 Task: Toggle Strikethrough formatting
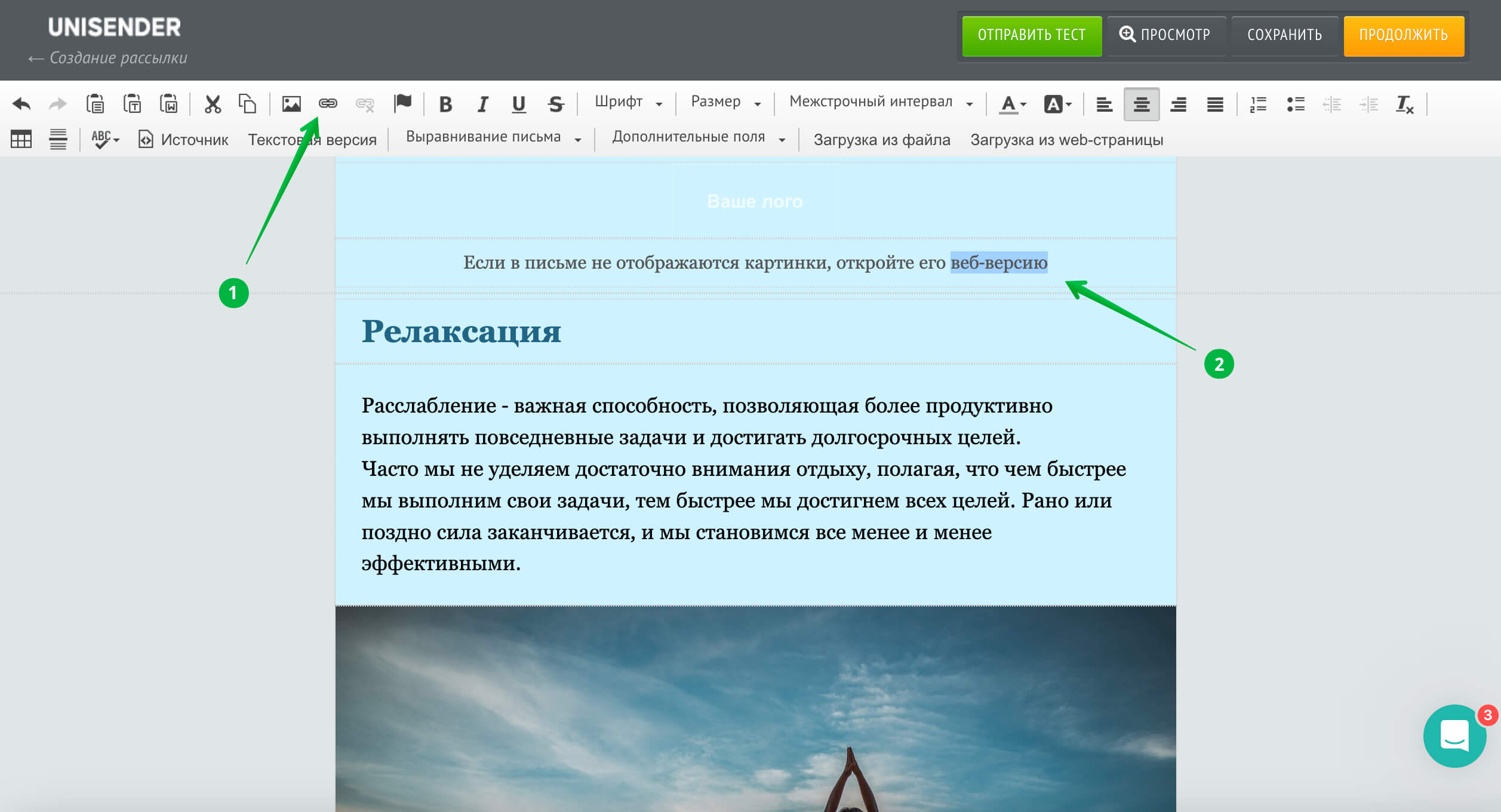pyautogui.click(x=555, y=104)
